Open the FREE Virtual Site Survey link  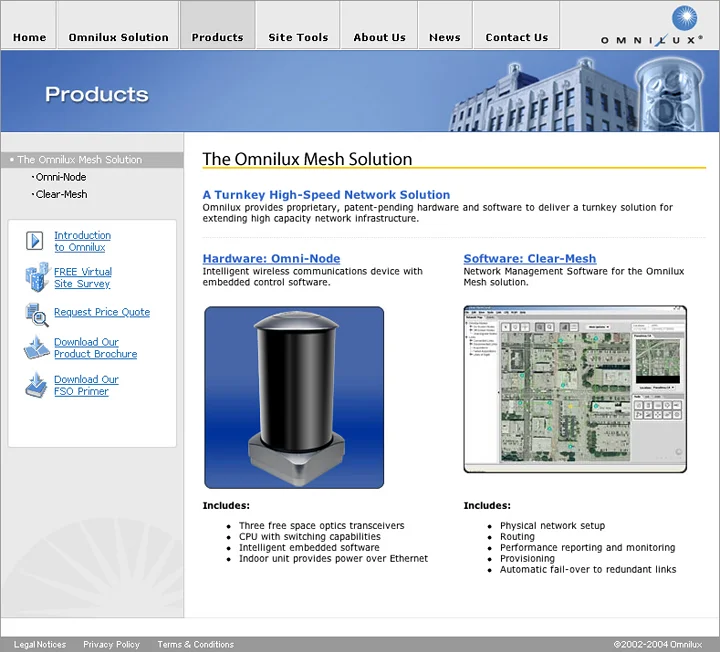point(83,278)
